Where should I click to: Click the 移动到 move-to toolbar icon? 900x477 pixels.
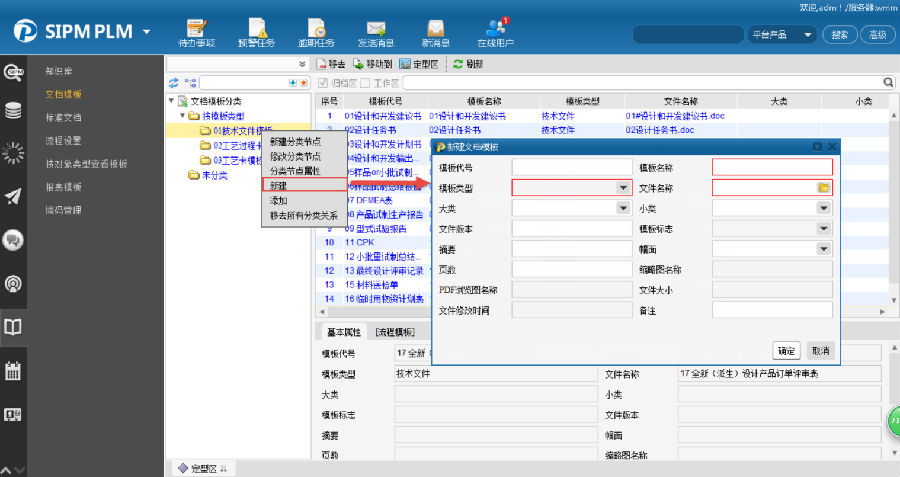click(x=358, y=63)
